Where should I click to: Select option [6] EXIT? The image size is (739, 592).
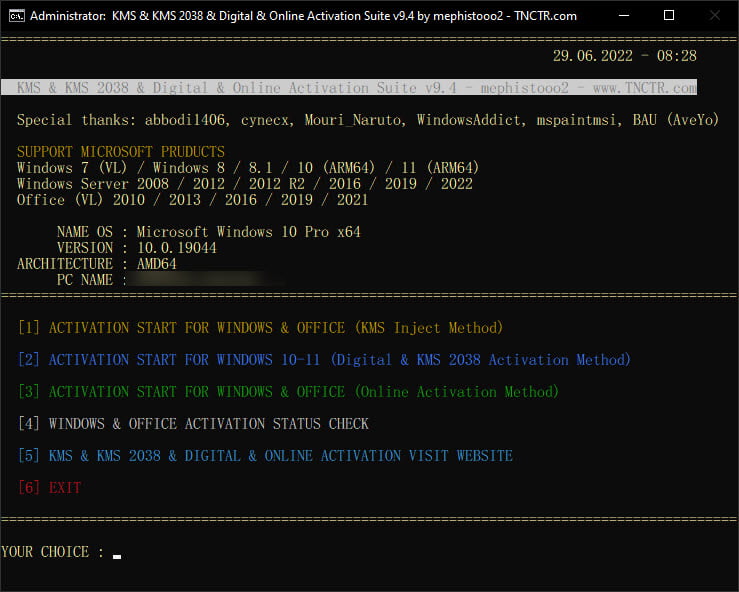(49, 487)
